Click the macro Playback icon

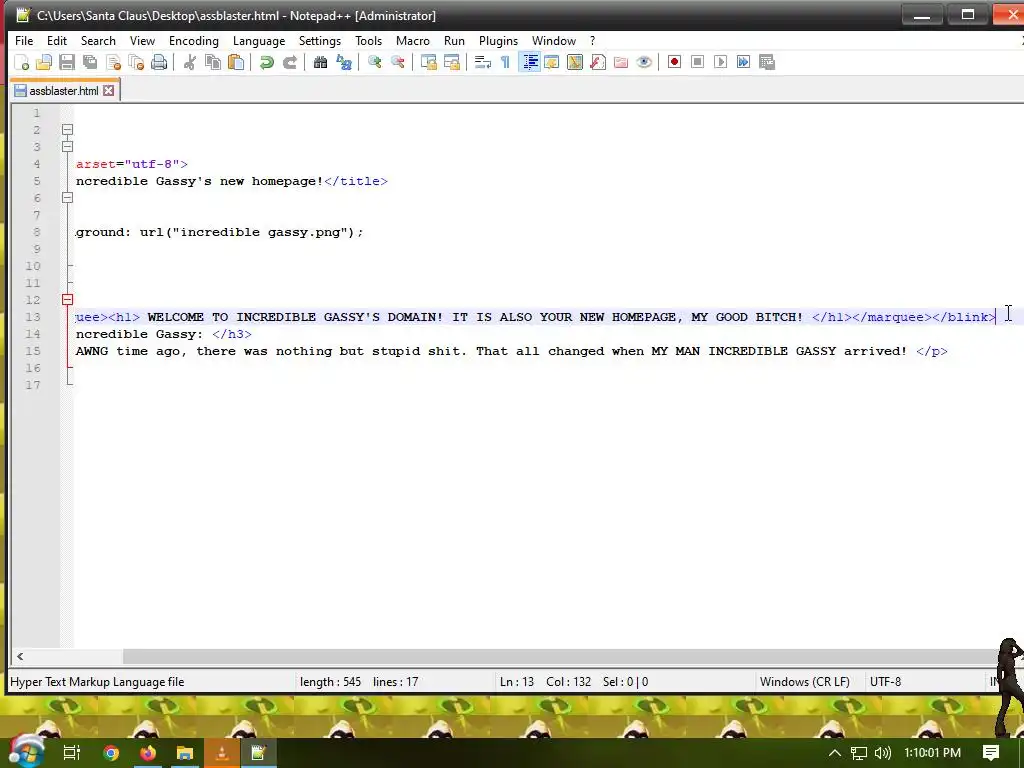point(720,62)
